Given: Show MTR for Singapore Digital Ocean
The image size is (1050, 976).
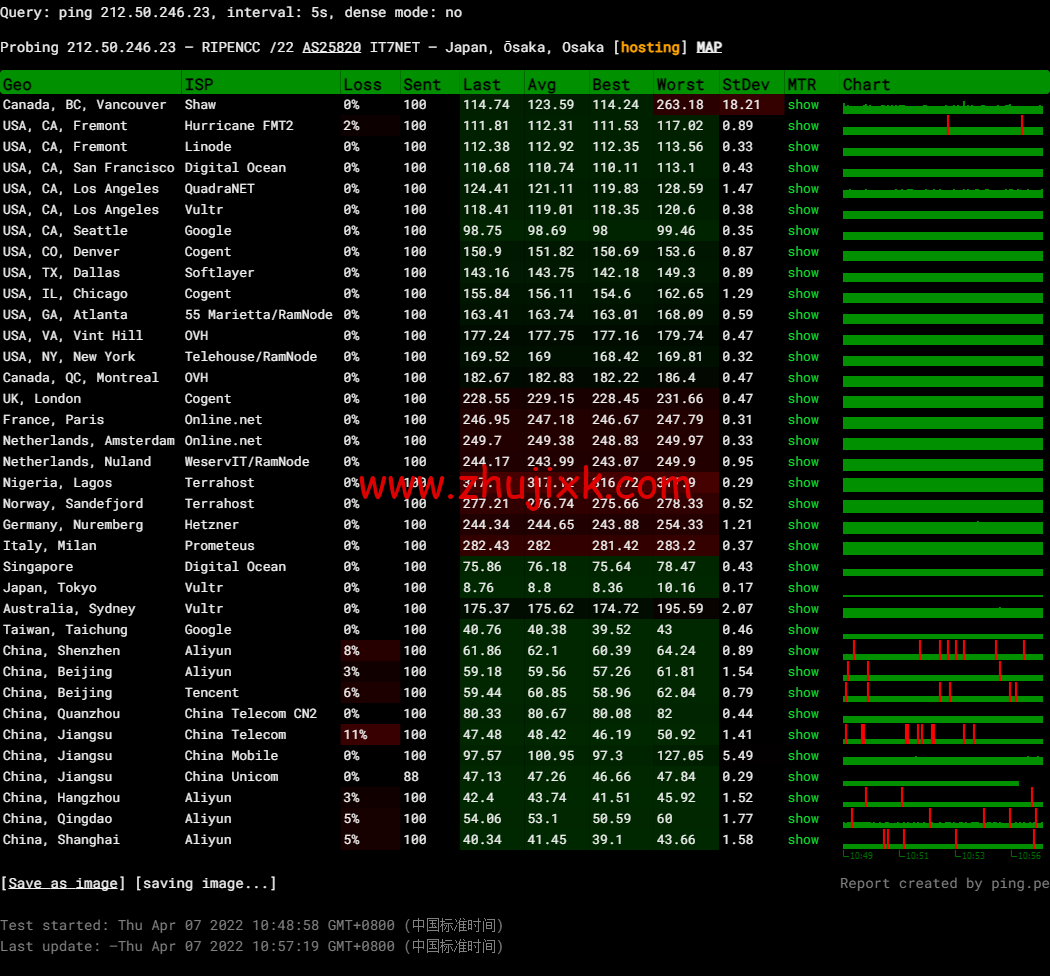Looking at the screenshot, I should point(803,567).
